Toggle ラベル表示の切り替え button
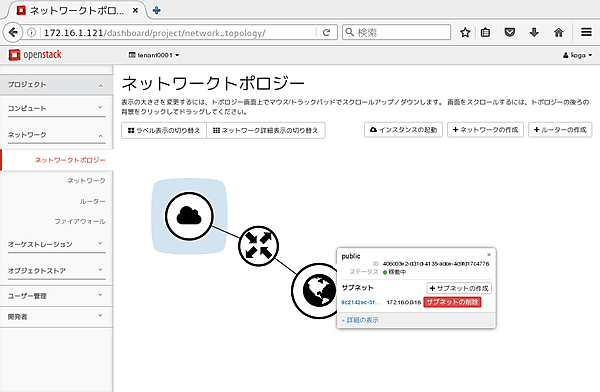This screenshot has height=392, width=600. point(164,130)
